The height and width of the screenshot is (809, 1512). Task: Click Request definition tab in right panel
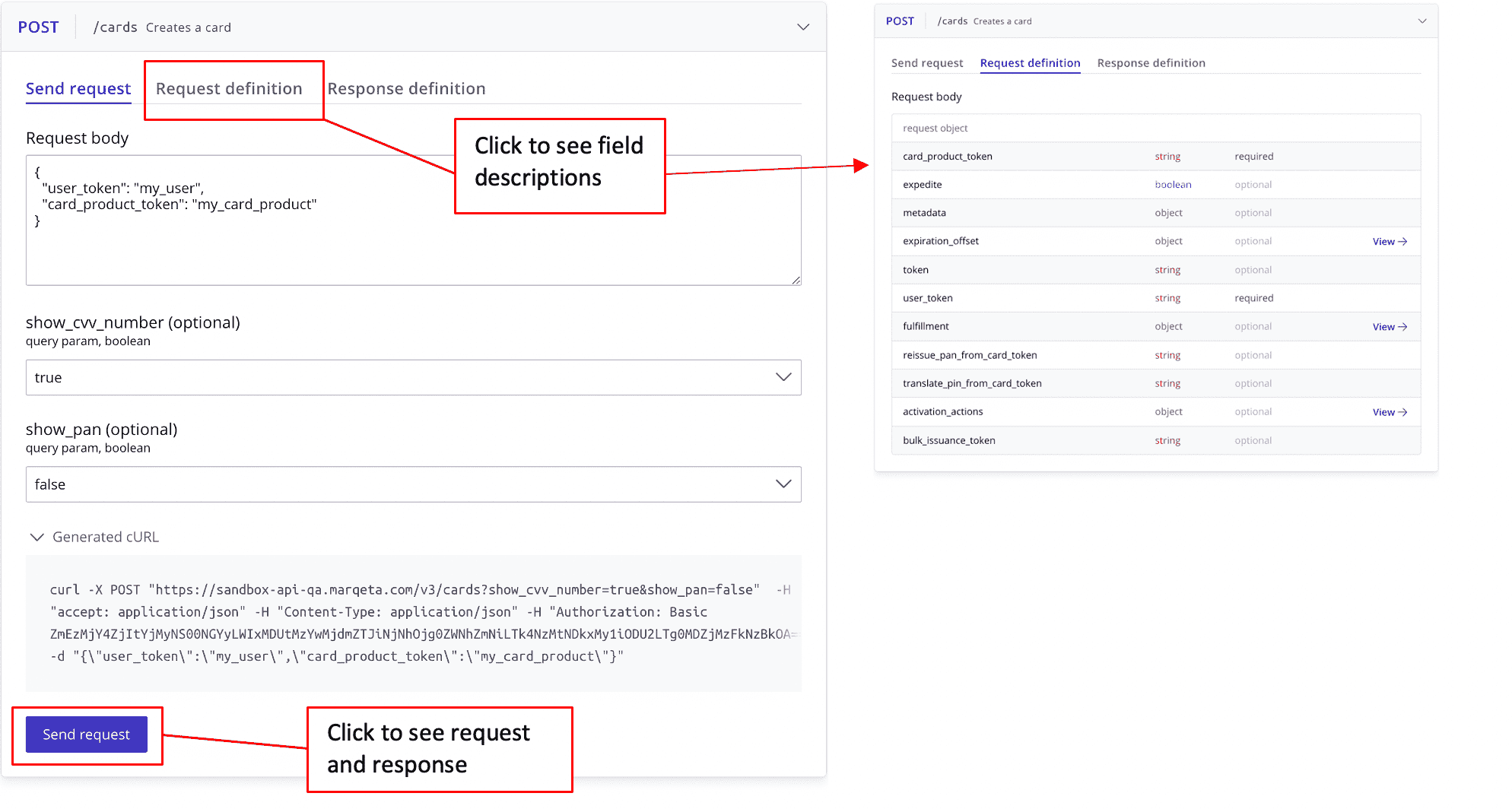(1030, 63)
